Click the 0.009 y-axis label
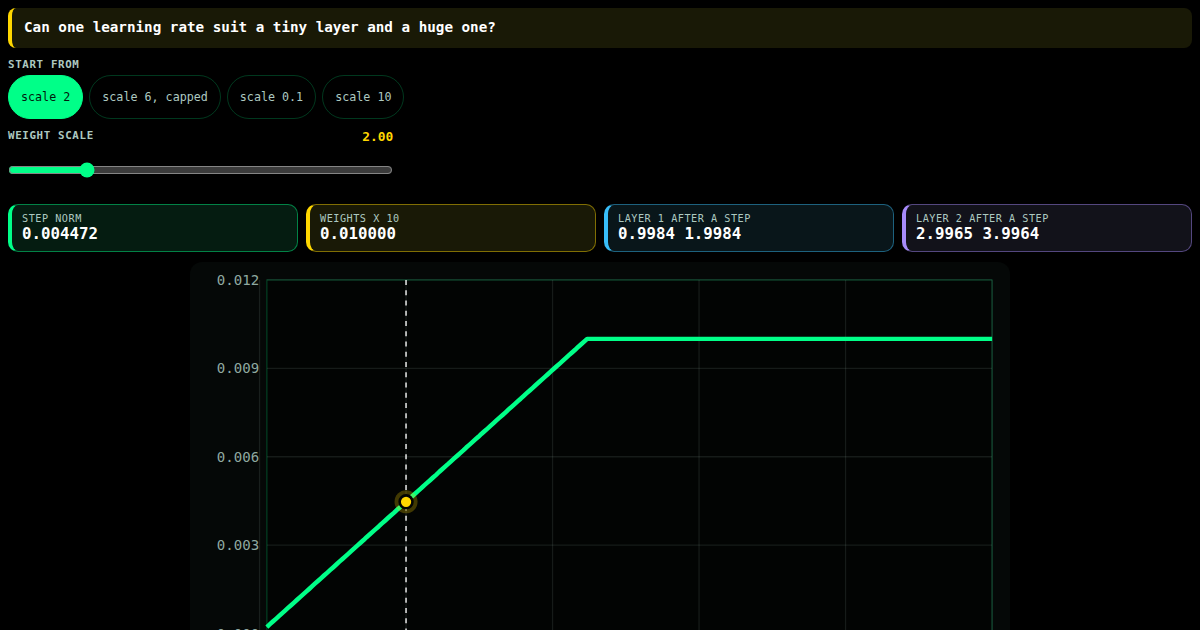The image size is (1200, 630). (238, 369)
